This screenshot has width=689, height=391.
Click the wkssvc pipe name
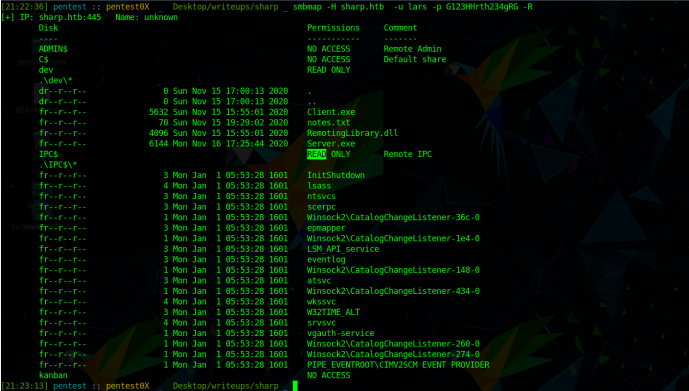321,302
